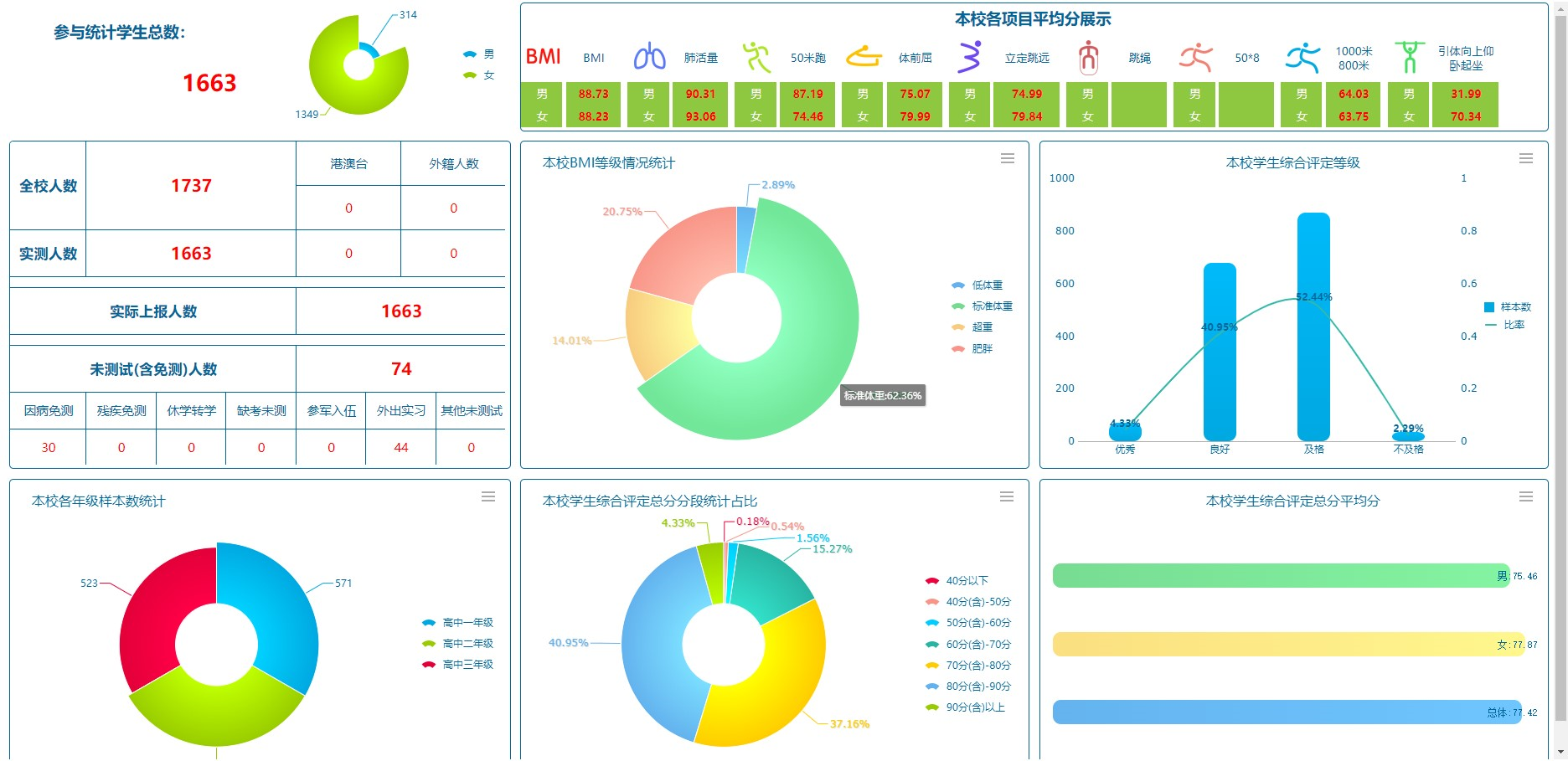Click the red BMI icon
This screenshot has width=1568, height=761.
pyautogui.click(x=543, y=57)
